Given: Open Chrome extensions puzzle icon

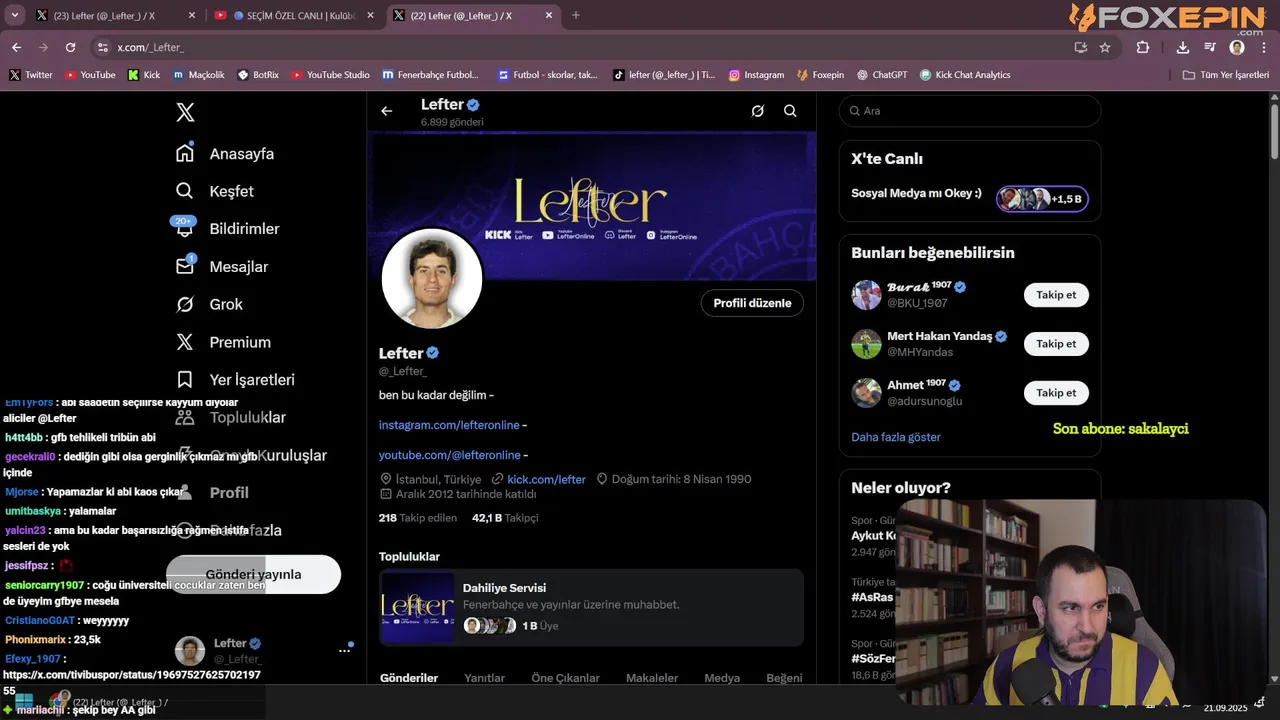Looking at the screenshot, I should point(1143,47).
